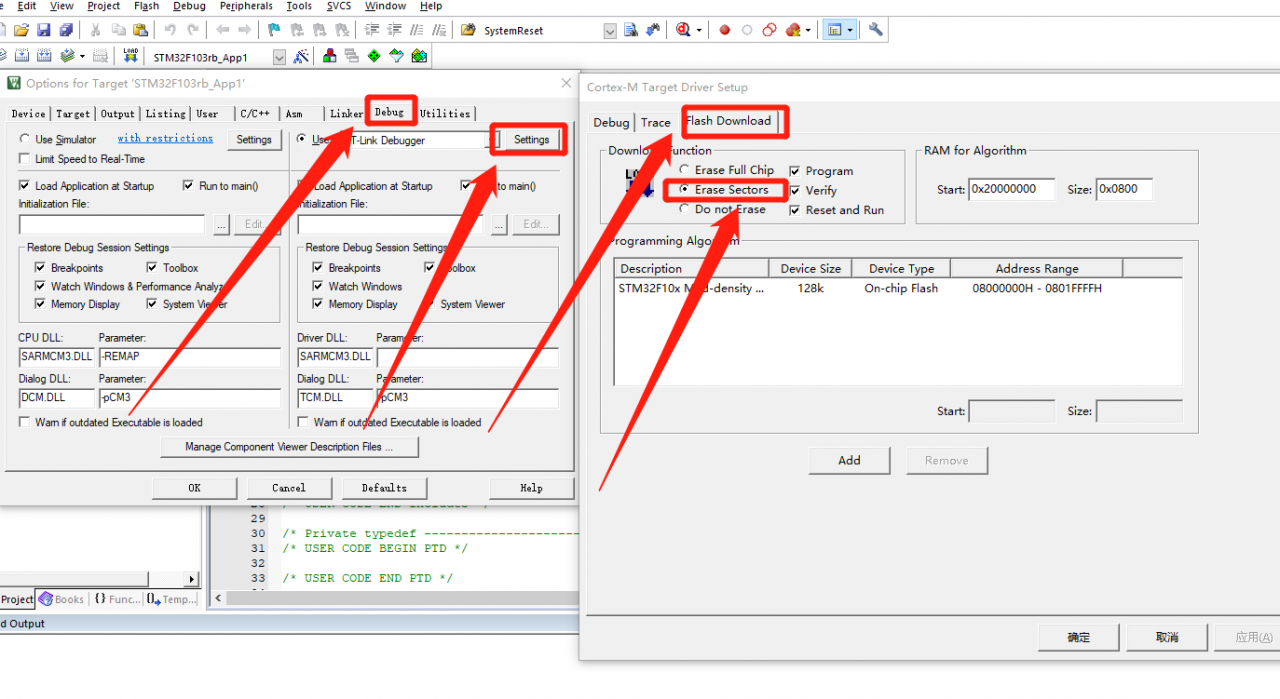Viewport: 1280px width, 699px height.
Task: Click the Add button for programming algorithm
Action: [849, 460]
